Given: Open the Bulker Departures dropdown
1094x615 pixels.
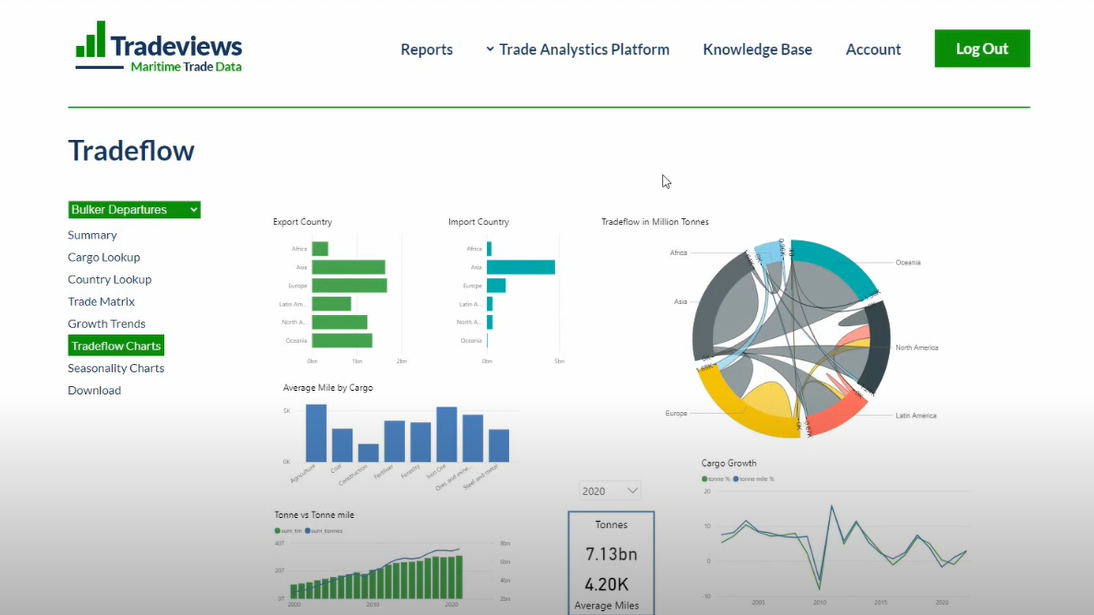Looking at the screenshot, I should 134,210.
